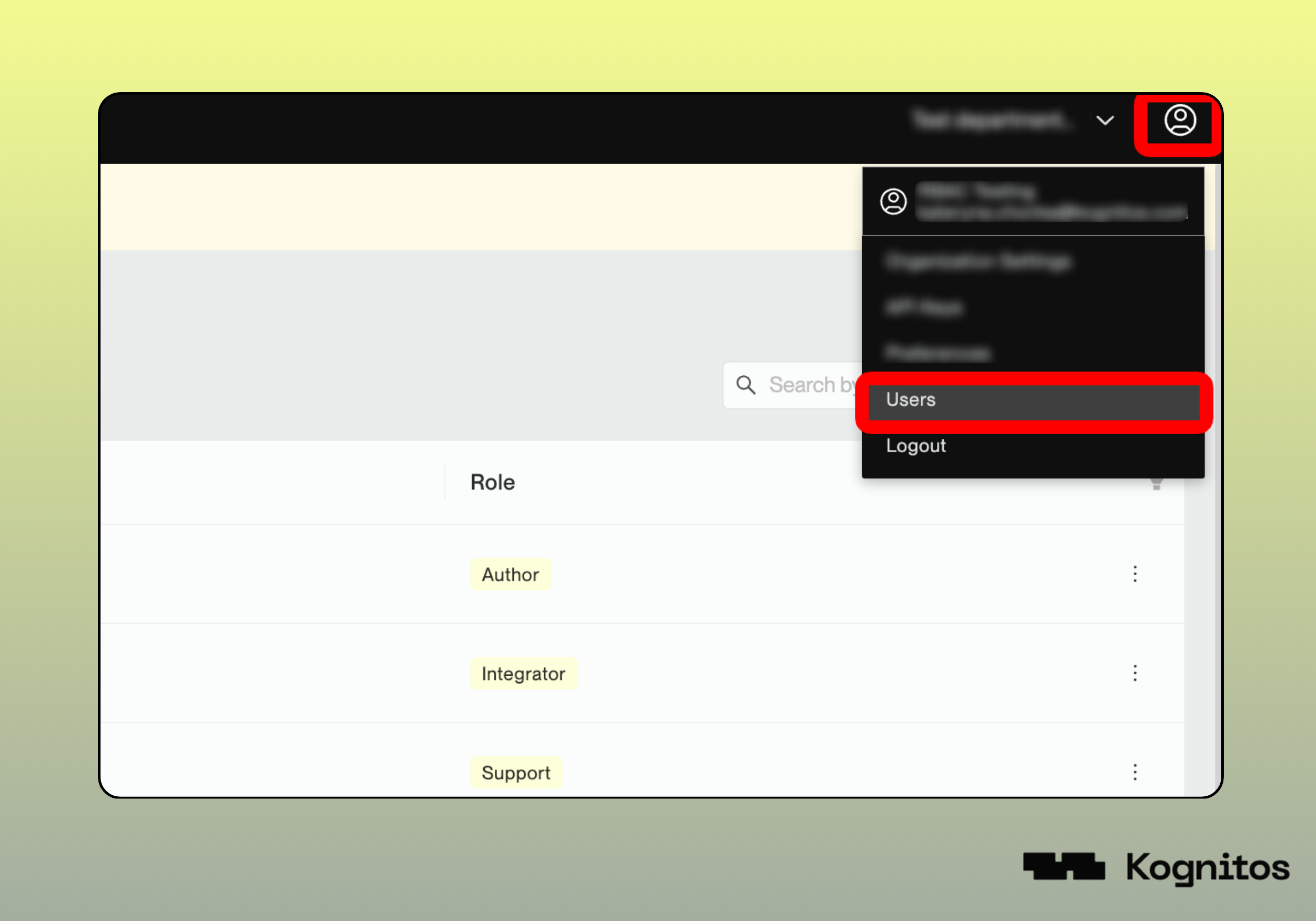This screenshot has width=1316, height=921.
Task: Click the Author role badge
Action: (510, 574)
